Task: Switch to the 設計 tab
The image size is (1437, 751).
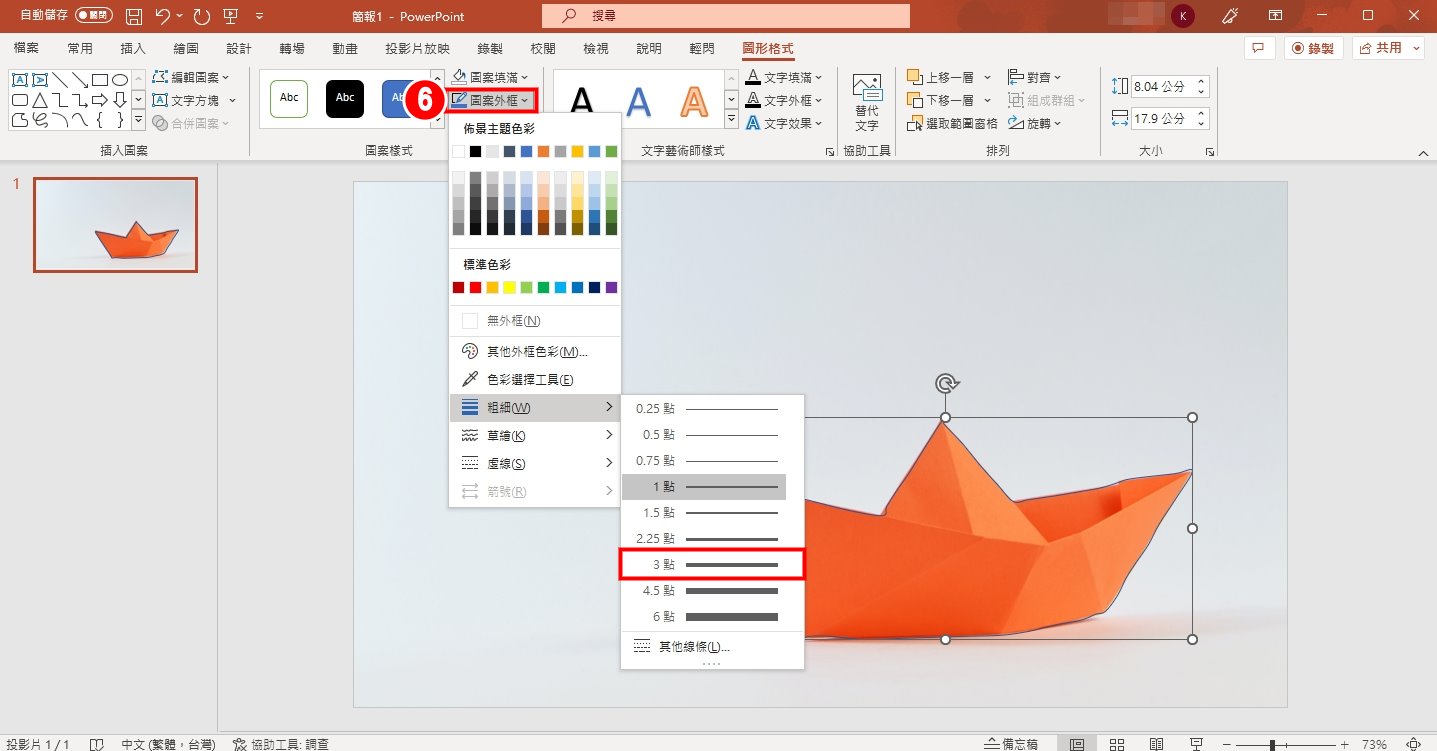Action: coord(239,49)
